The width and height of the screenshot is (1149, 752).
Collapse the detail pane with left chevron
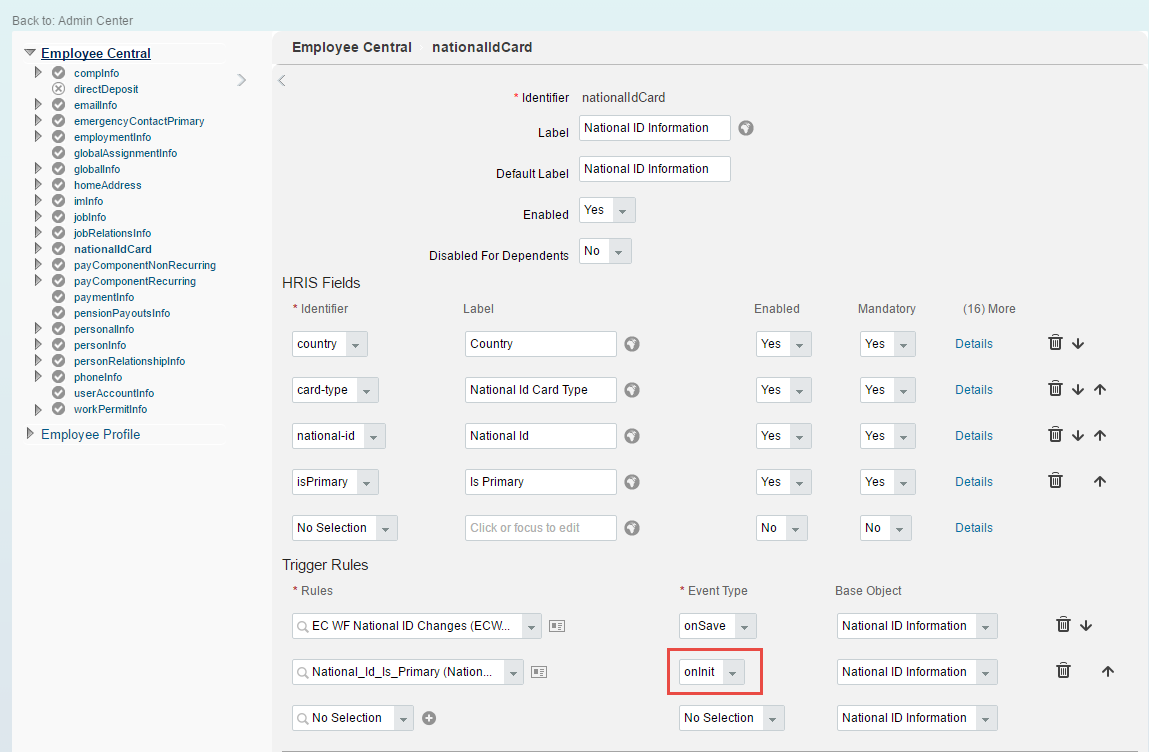point(282,81)
